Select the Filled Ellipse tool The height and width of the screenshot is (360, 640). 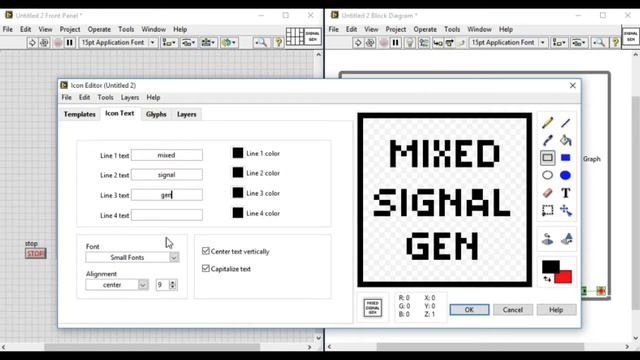pos(565,175)
